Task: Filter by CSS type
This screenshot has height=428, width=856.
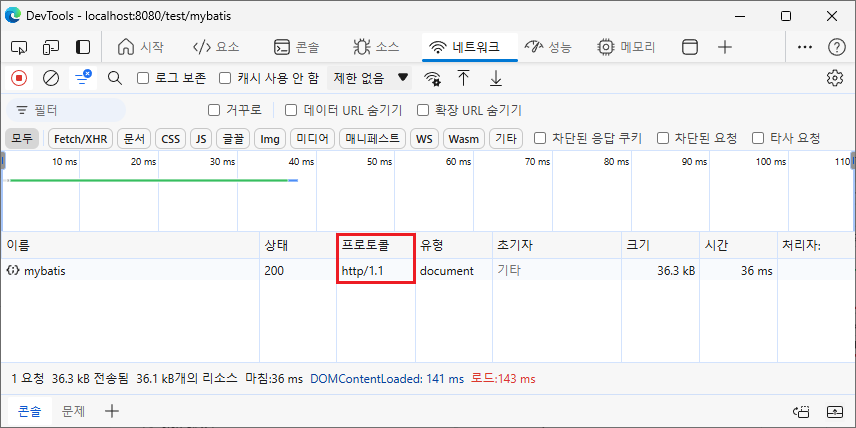Action: tap(171, 139)
